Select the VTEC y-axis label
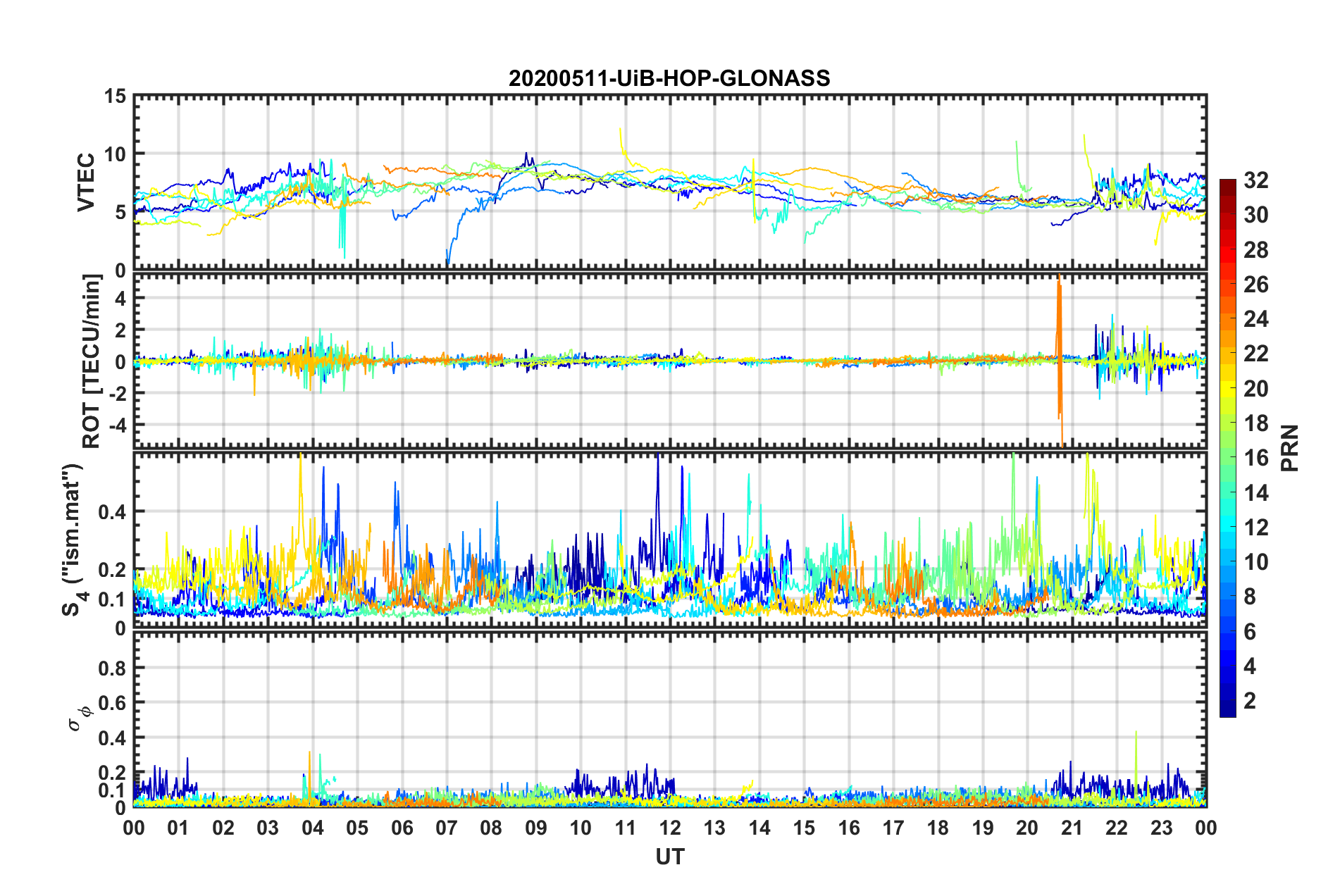Screen dimensions: 1340x896 pyautogui.click(x=86, y=182)
